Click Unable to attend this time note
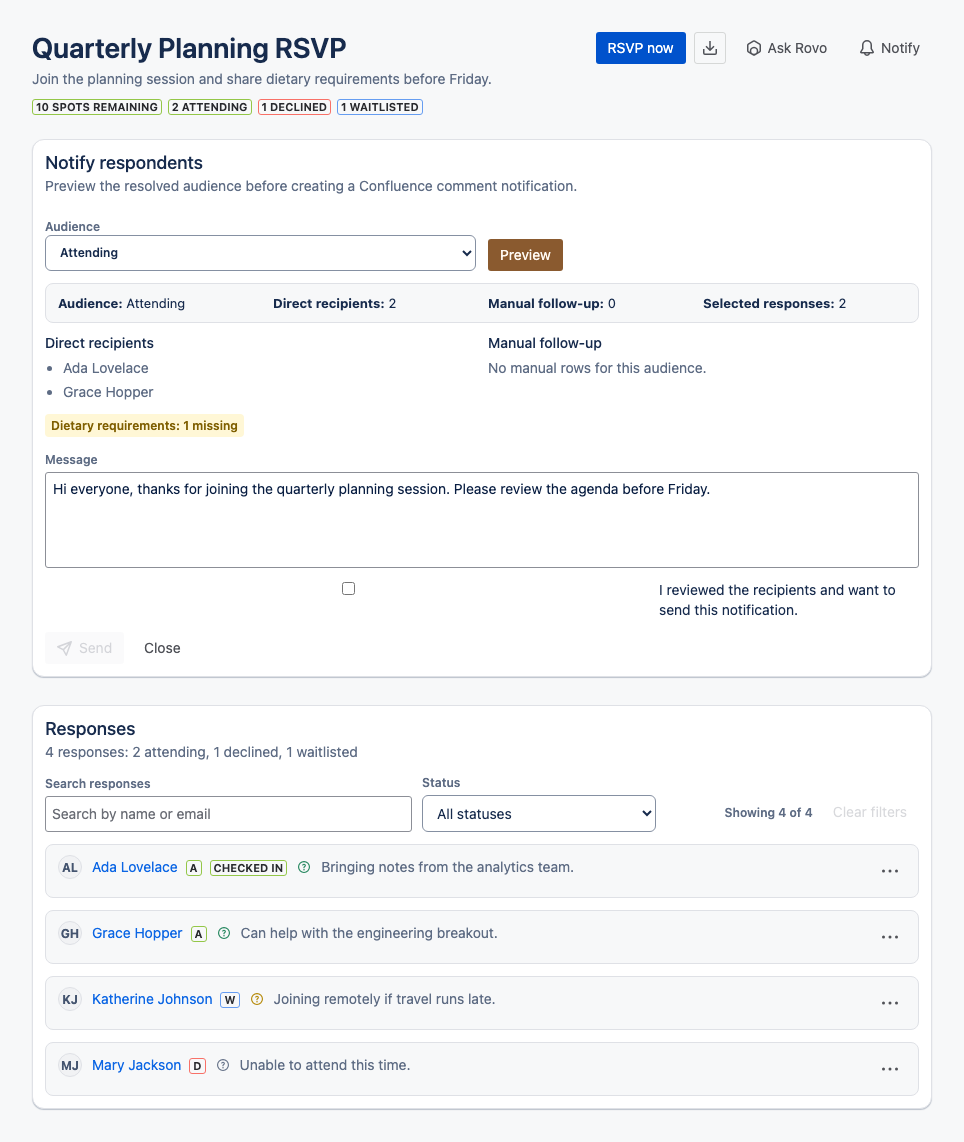 (x=325, y=1066)
